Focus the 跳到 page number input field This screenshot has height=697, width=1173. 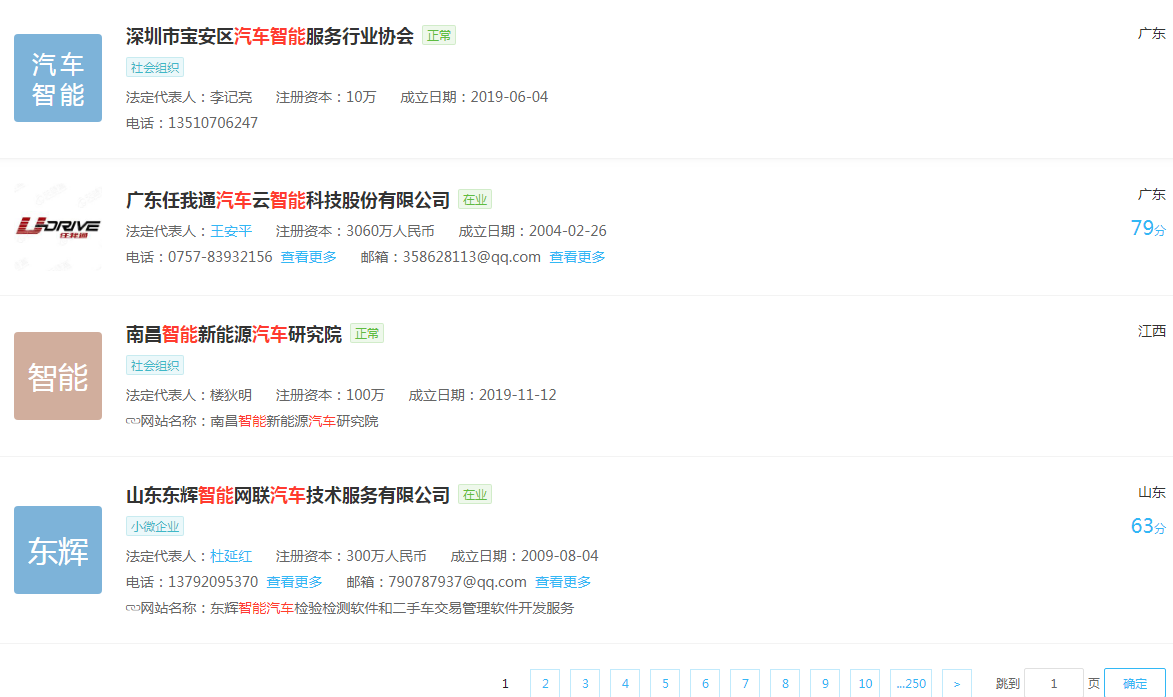[x=1053, y=684]
